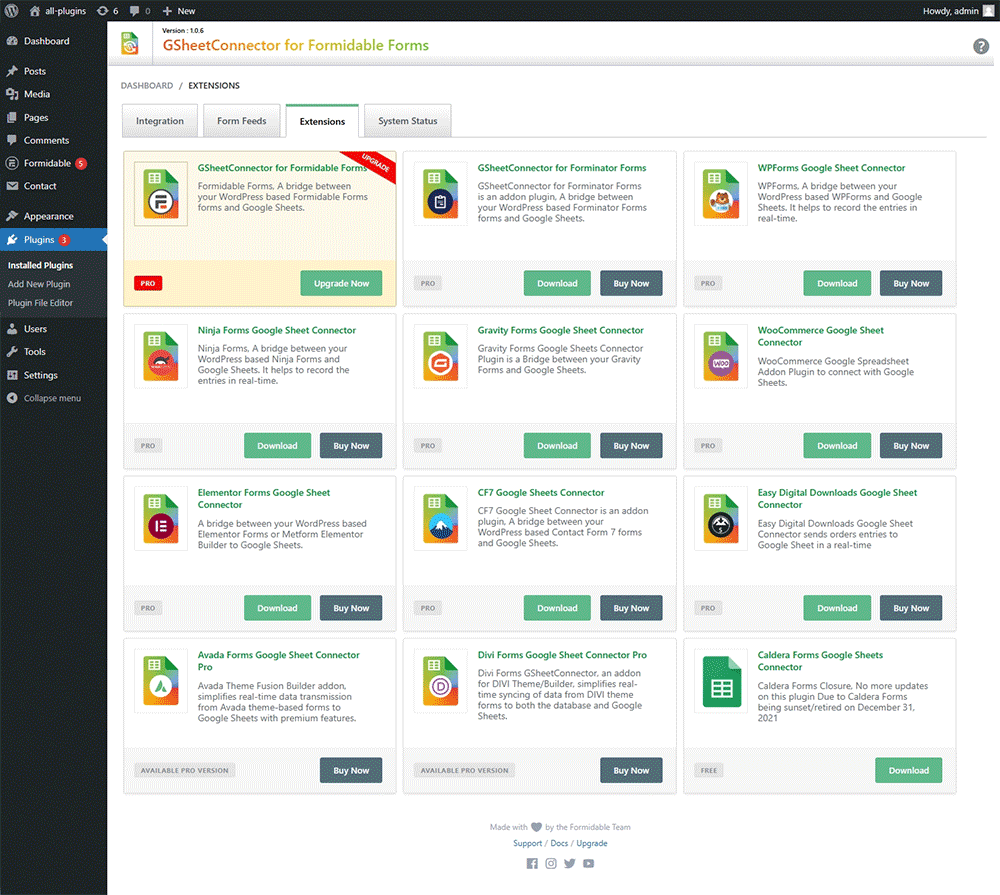The height and width of the screenshot is (895, 1000).
Task: Click the Avada Forms connector icon
Action: click(161, 681)
